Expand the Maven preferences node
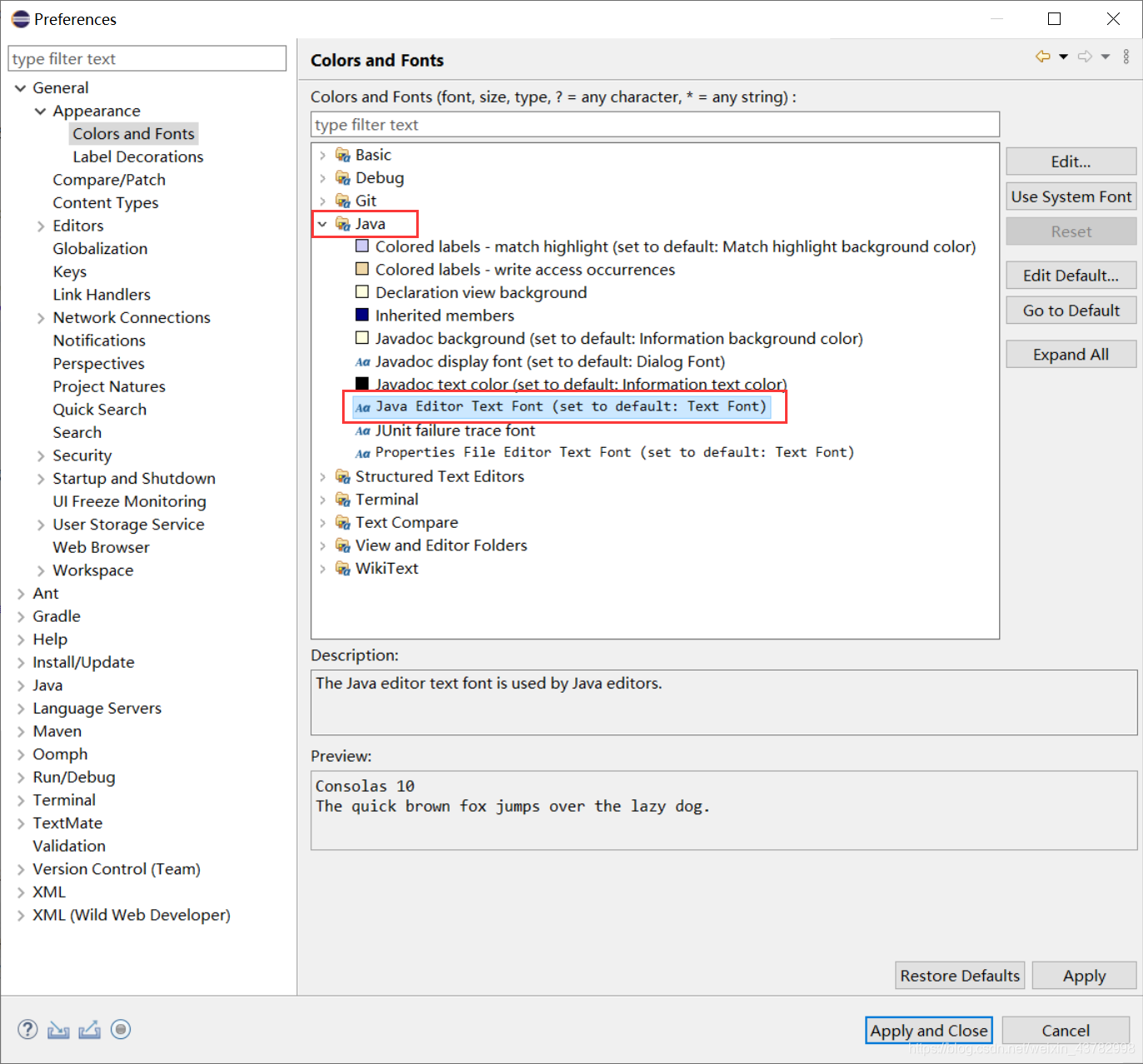The height and width of the screenshot is (1064, 1143). (21, 732)
